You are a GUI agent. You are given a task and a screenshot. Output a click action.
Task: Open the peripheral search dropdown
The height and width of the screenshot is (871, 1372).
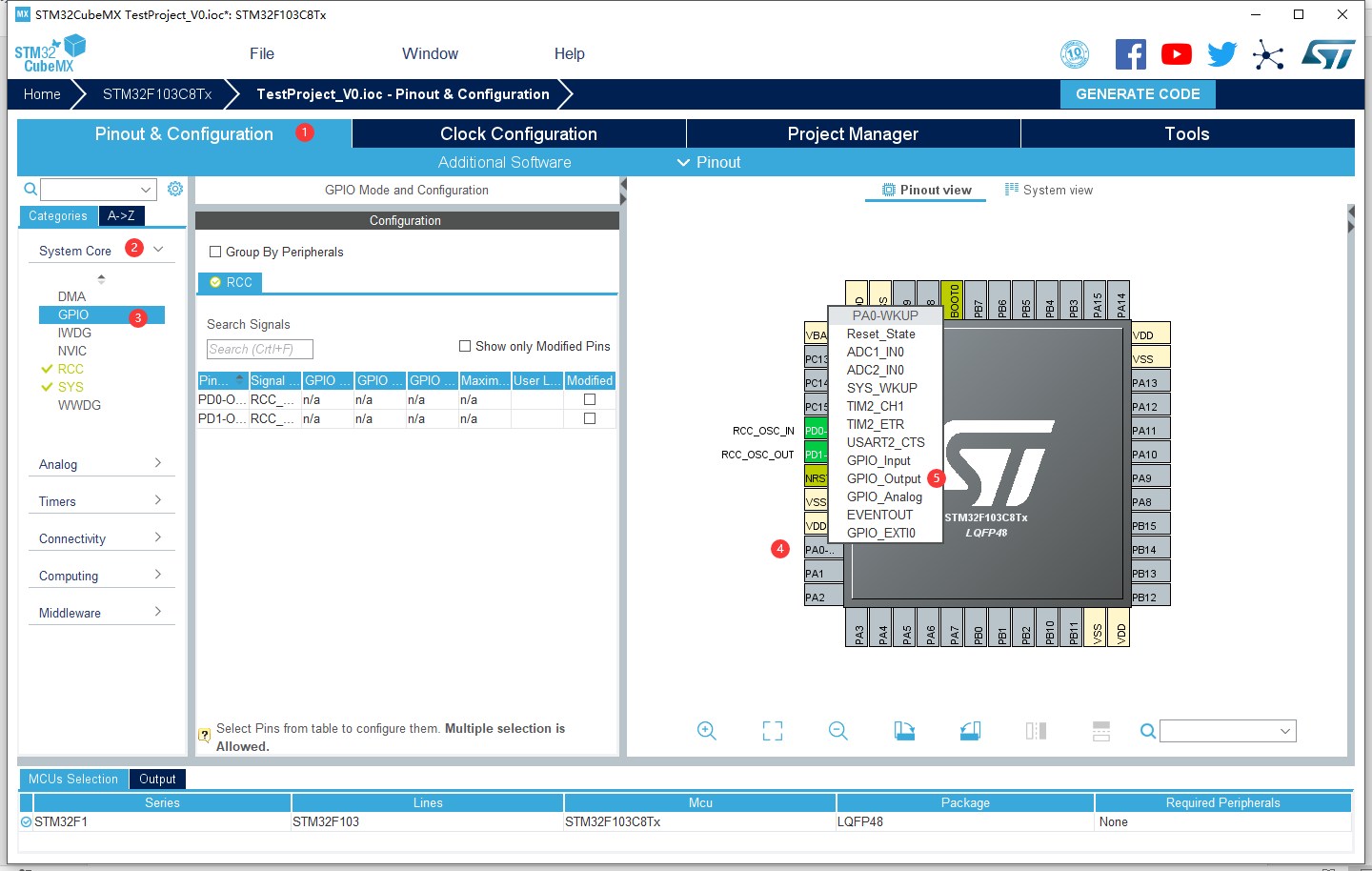coord(146,189)
